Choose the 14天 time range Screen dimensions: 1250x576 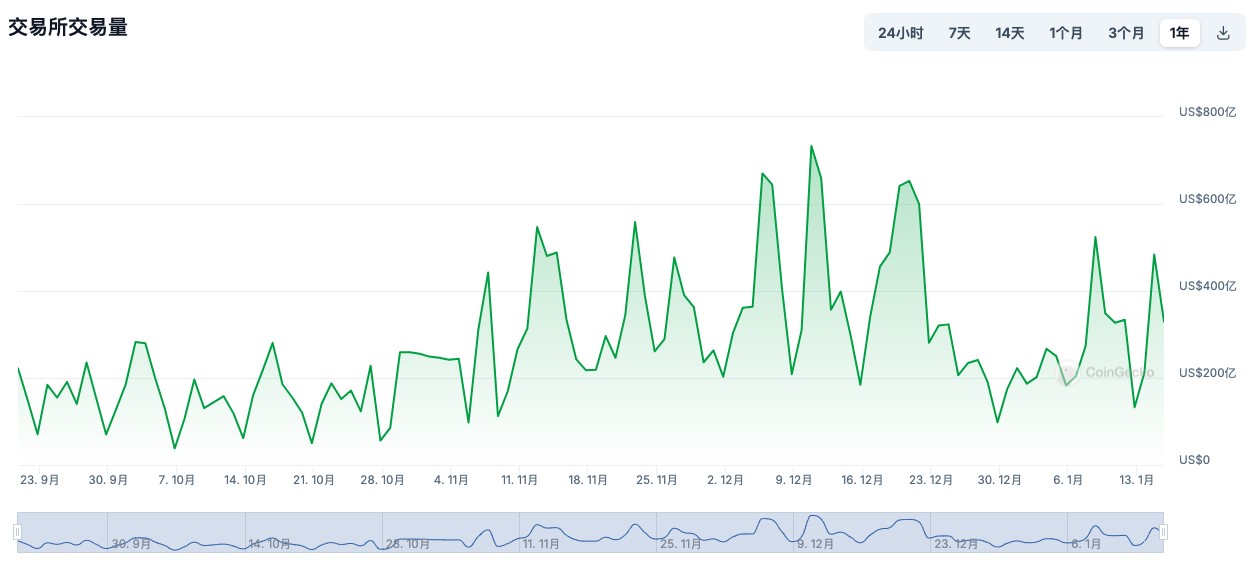1009,33
